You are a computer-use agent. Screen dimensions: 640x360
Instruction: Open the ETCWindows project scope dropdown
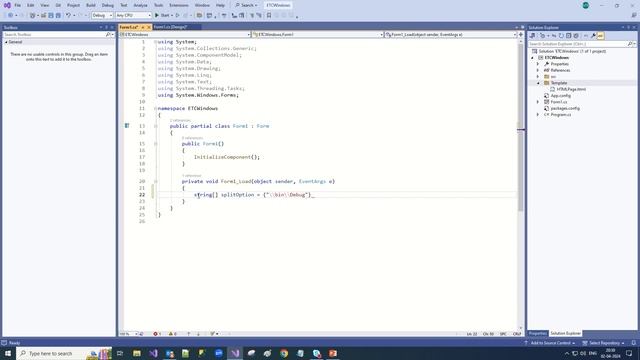tap(185, 35)
